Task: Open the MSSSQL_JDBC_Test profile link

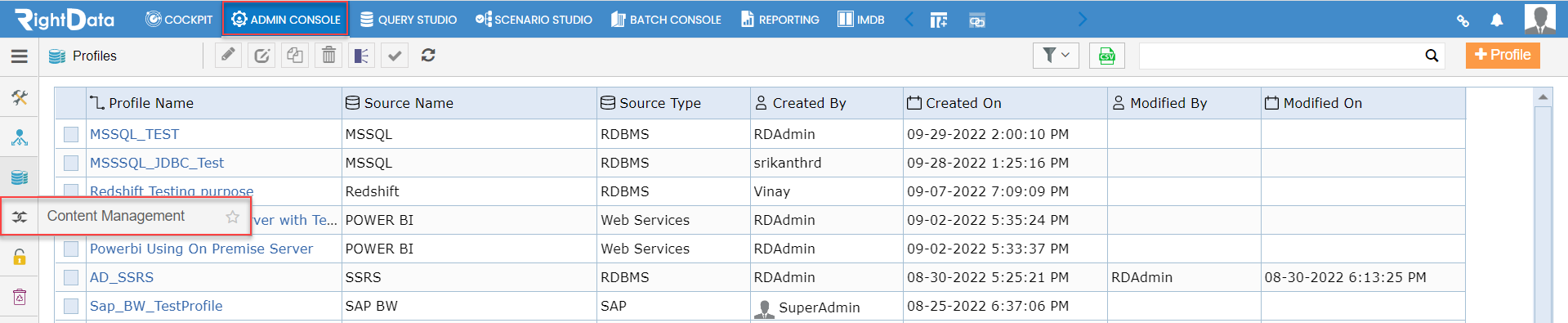Action: pos(157,163)
